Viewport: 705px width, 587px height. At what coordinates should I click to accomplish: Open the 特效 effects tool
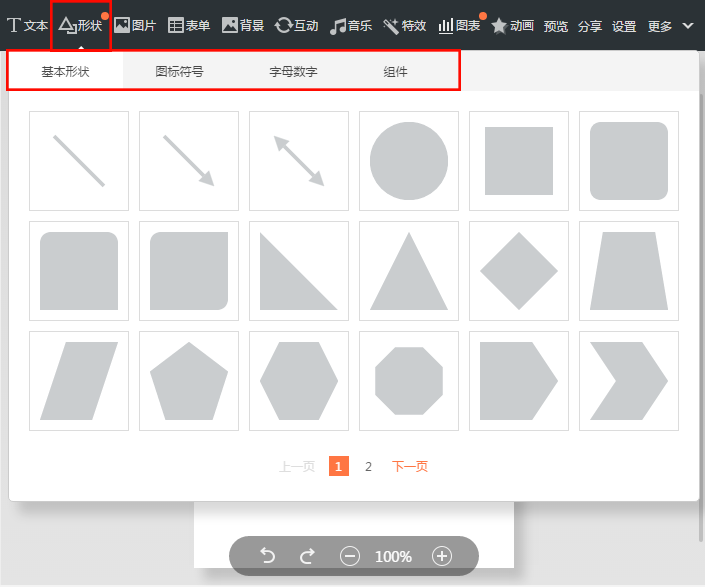[x=405, y=26]
